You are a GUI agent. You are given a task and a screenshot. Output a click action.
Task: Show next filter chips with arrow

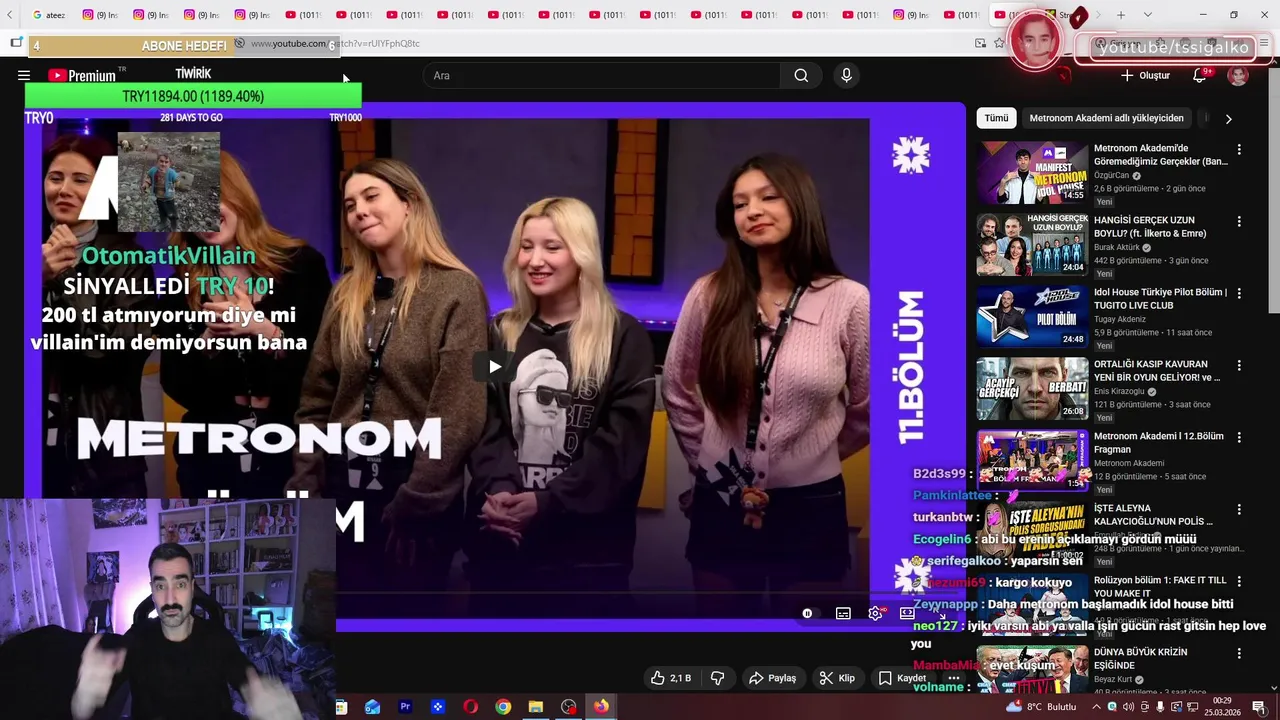pos(1228,118)
